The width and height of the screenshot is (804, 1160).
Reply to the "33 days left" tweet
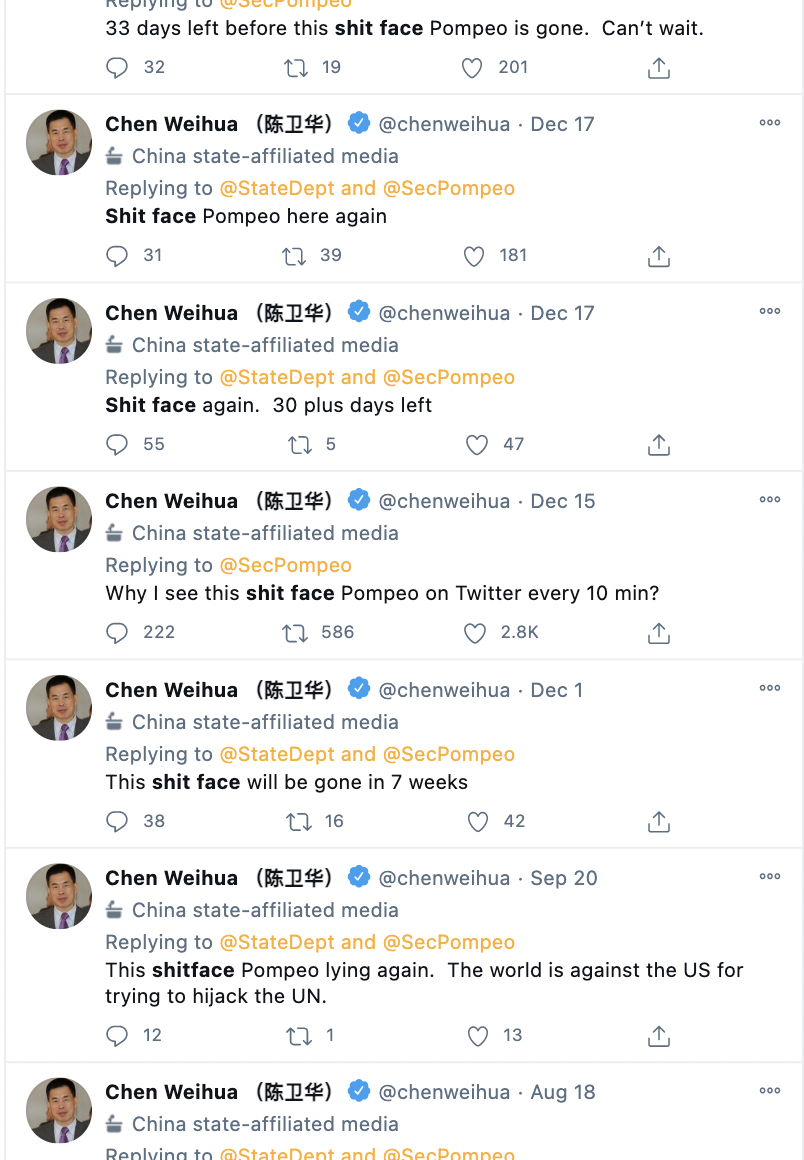pyautogui.click(x=117, y=68)
